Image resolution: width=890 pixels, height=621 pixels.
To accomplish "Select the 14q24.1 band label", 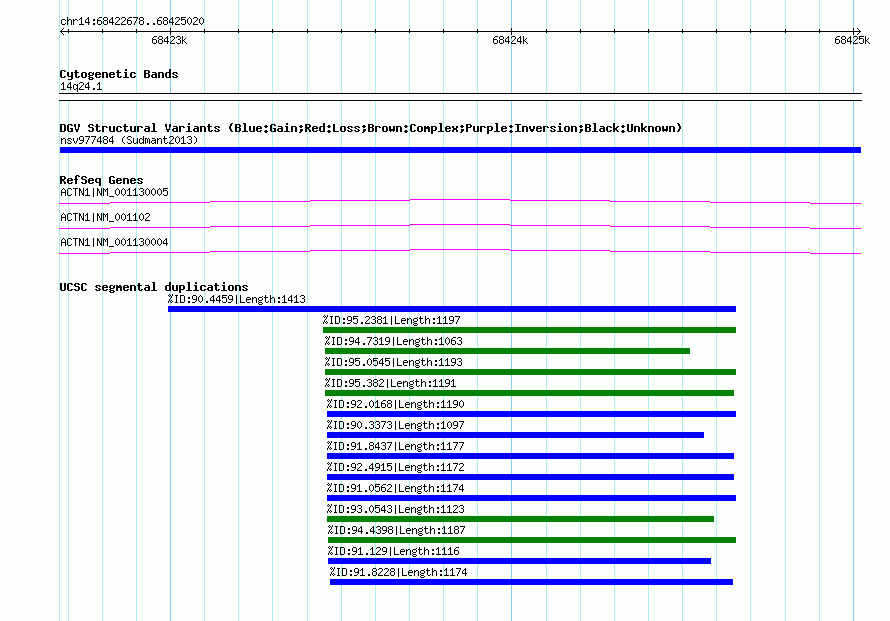I will [81, 86].
